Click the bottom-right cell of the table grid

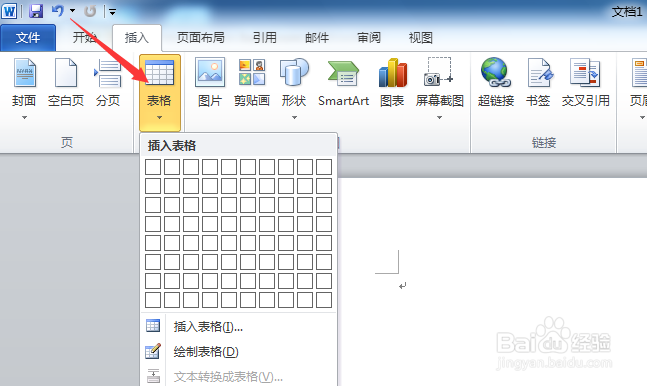(324, 300)
